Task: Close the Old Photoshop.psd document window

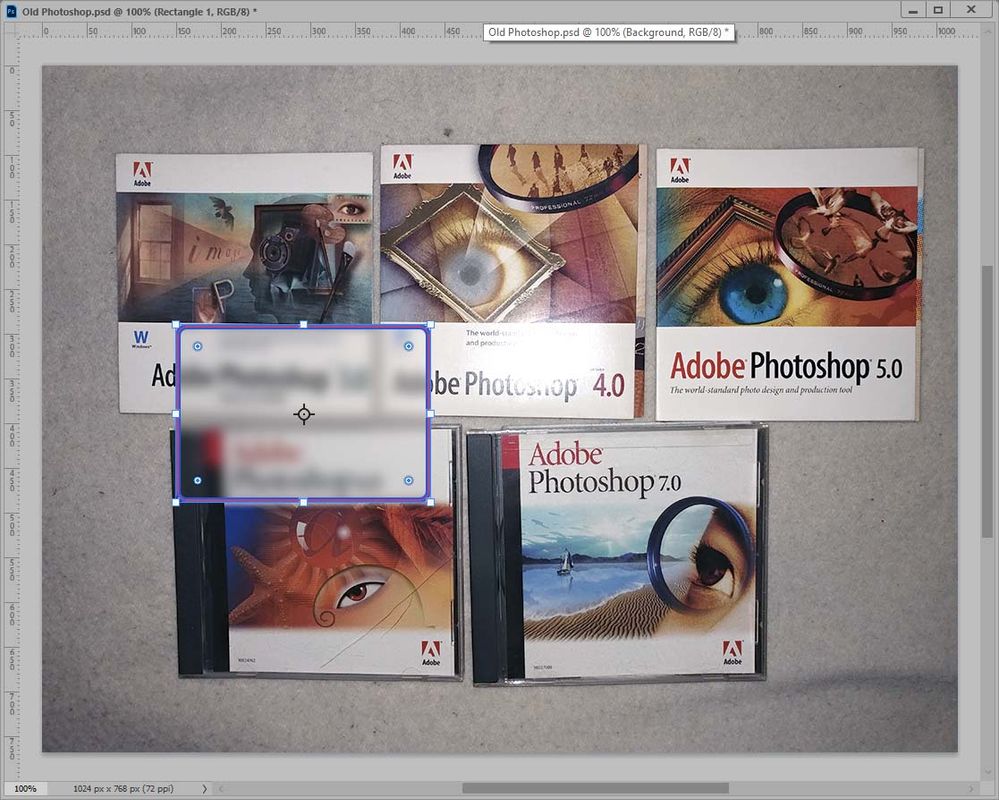Action: 971,10
